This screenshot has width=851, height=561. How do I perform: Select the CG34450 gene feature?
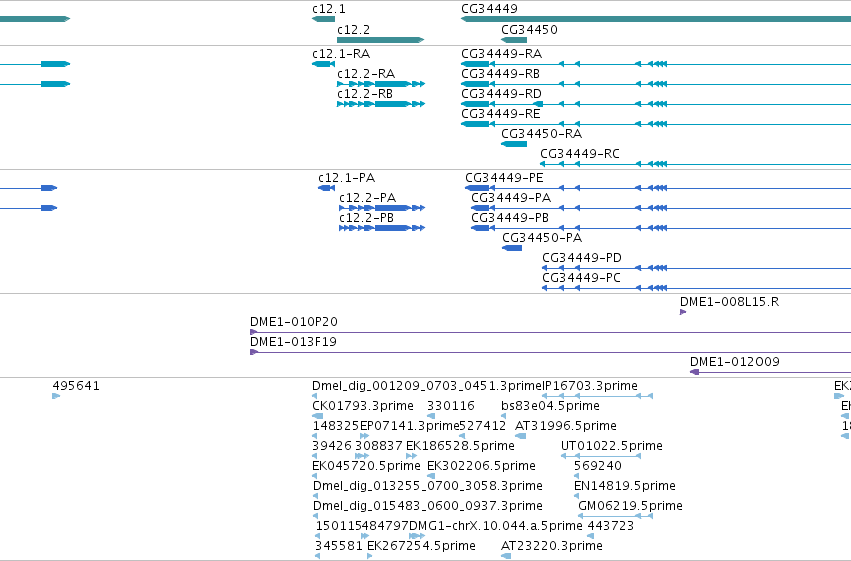(514, 40)
